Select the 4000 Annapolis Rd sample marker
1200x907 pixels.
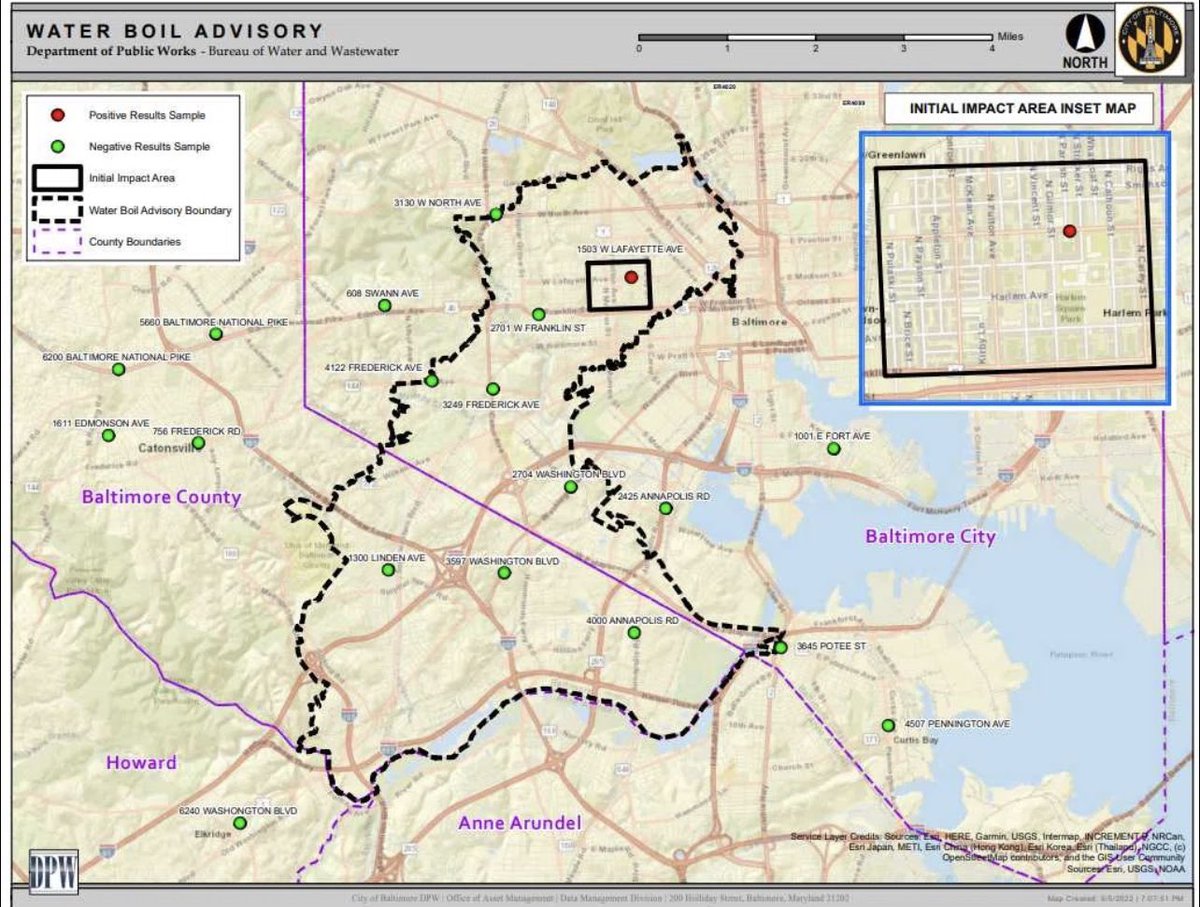(x=634, y=632)
